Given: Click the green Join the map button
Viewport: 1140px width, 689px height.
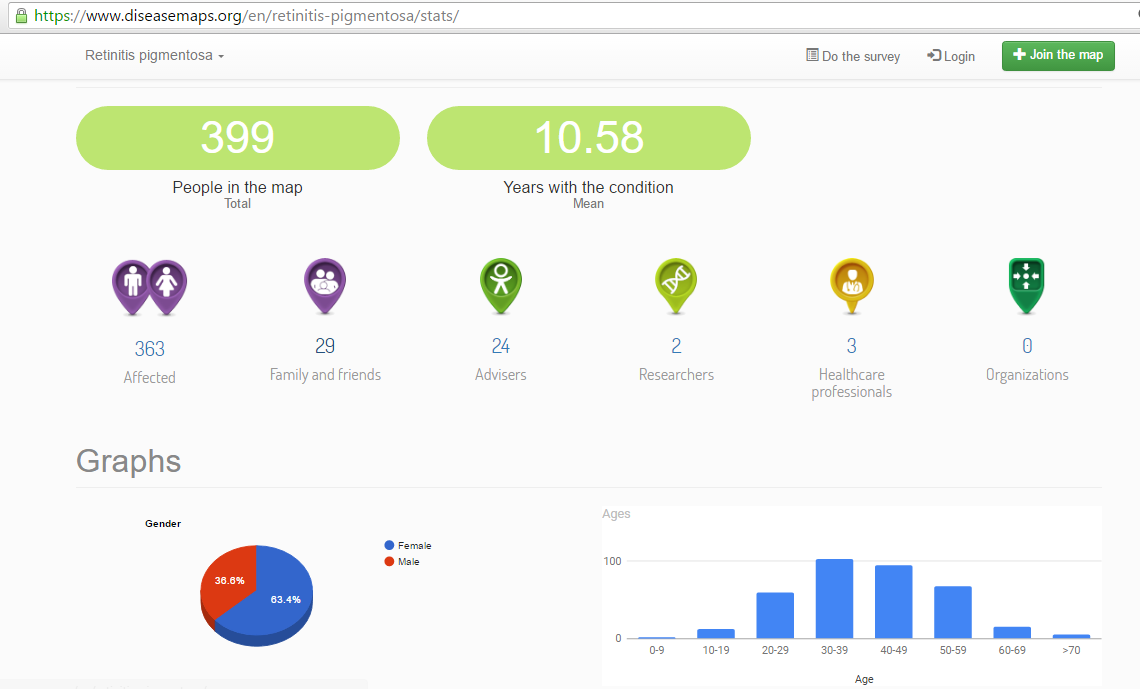Looking at the screenshot, I should click(x=1058, y=55).
